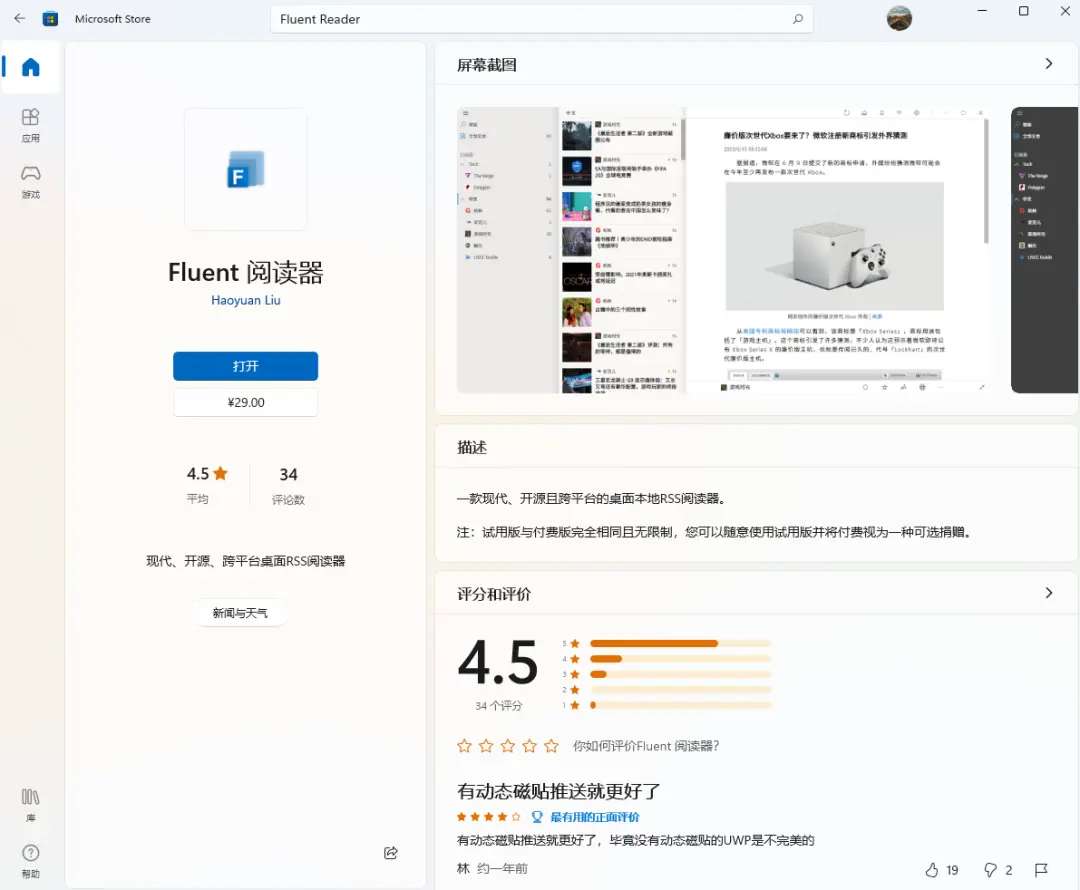This screenshot has width=1080, height=890.
Task: Click the Fluent Reader search field
Action: point(530,19)
